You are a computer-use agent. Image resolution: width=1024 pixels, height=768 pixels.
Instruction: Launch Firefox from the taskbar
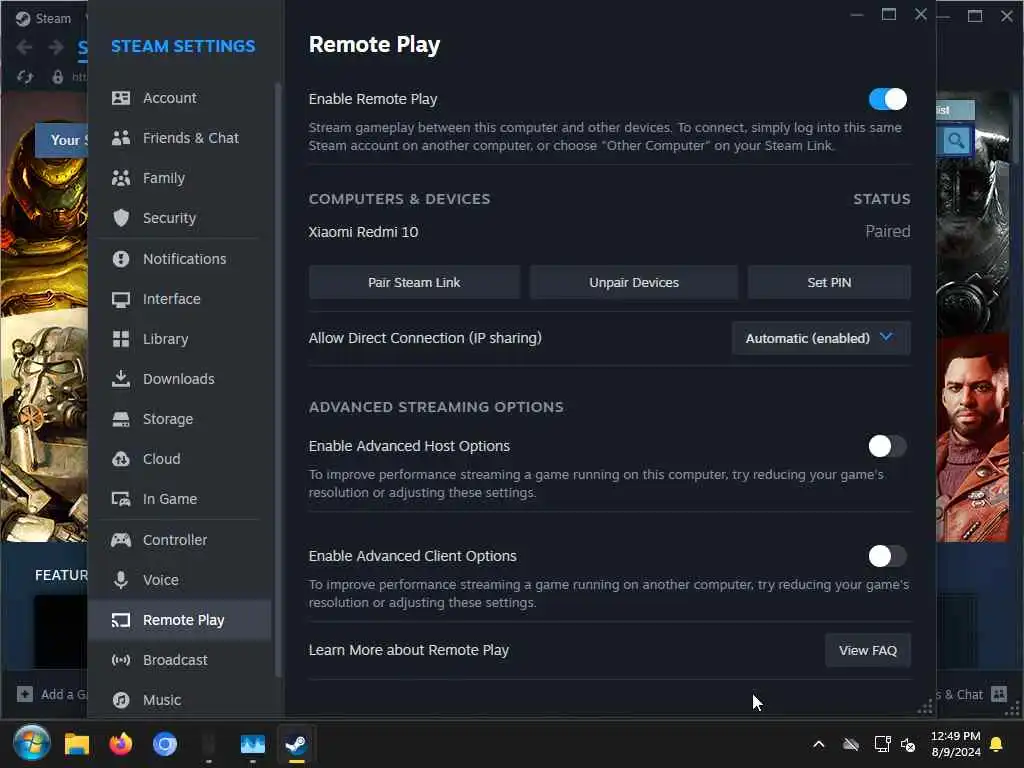click(x=121, y=744)
